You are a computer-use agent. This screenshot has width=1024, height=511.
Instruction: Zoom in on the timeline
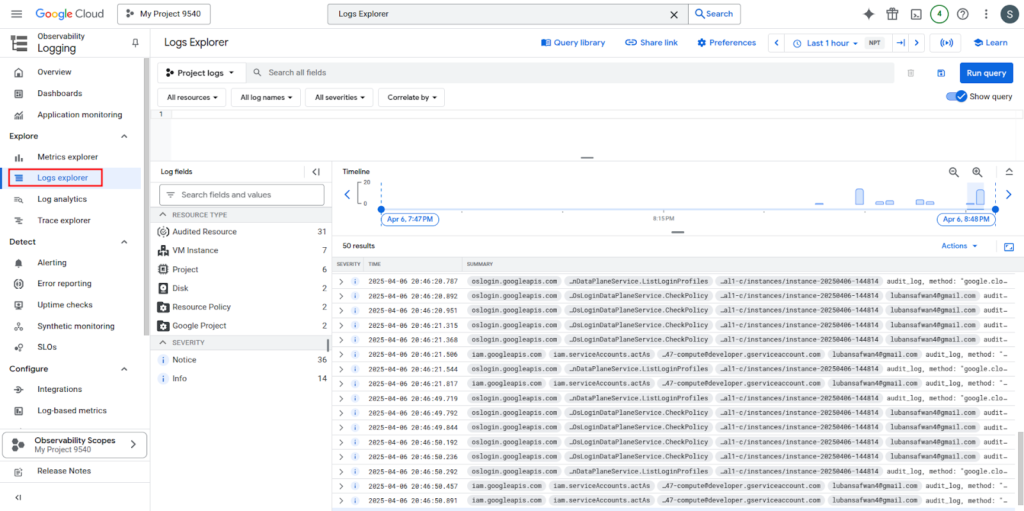[x=977, y=172]
